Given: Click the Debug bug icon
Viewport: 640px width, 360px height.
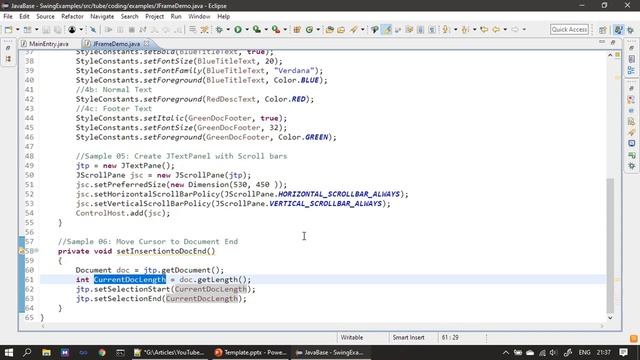Looking at the screenshot, I should click(220, 29).
